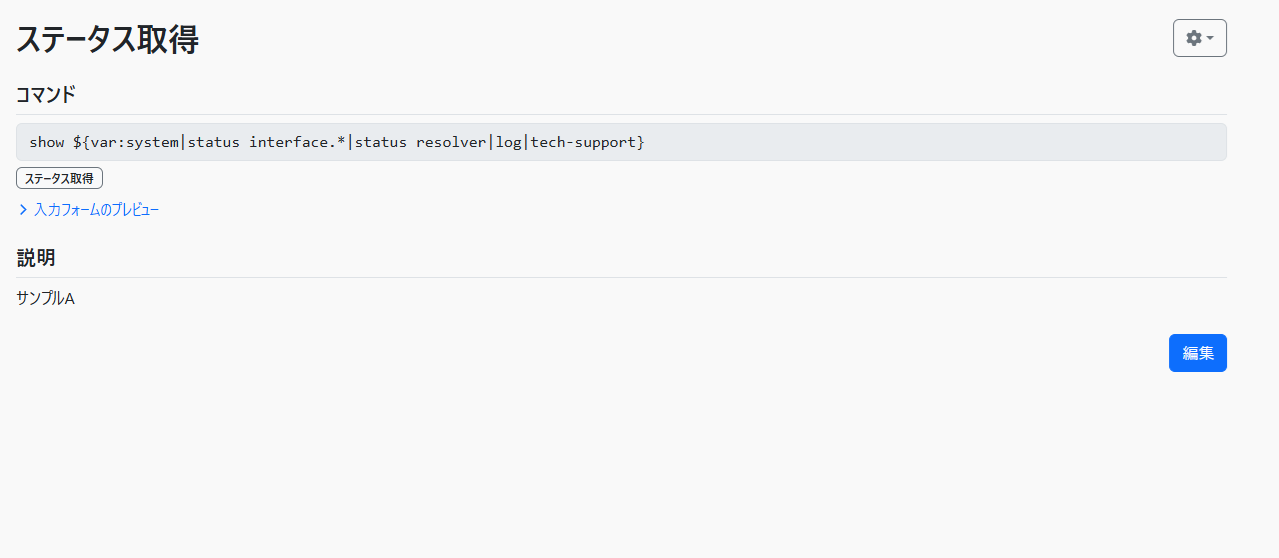Click the closing brace ending the command

pos(641,142)
